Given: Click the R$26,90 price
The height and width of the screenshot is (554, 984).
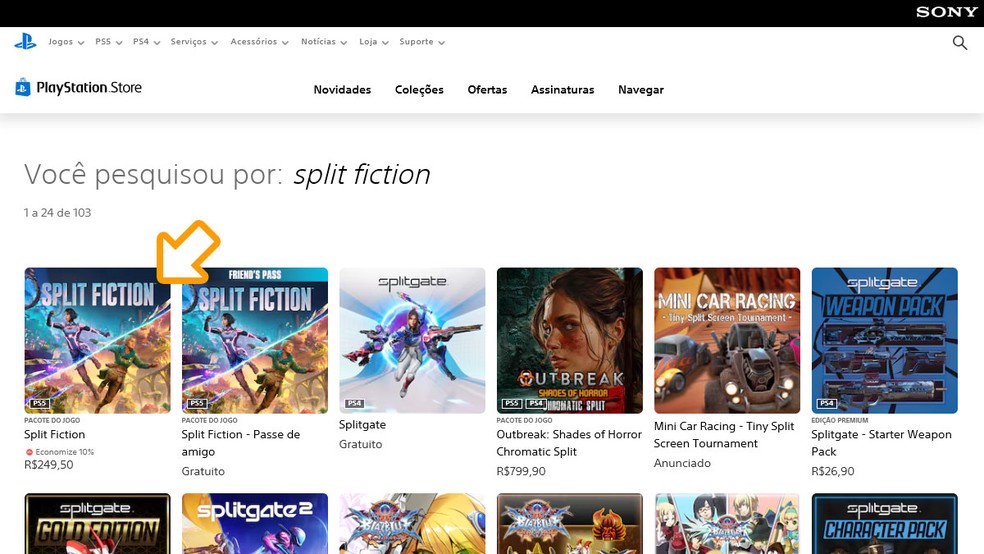Looking at the screenshot, I should 833,471.
